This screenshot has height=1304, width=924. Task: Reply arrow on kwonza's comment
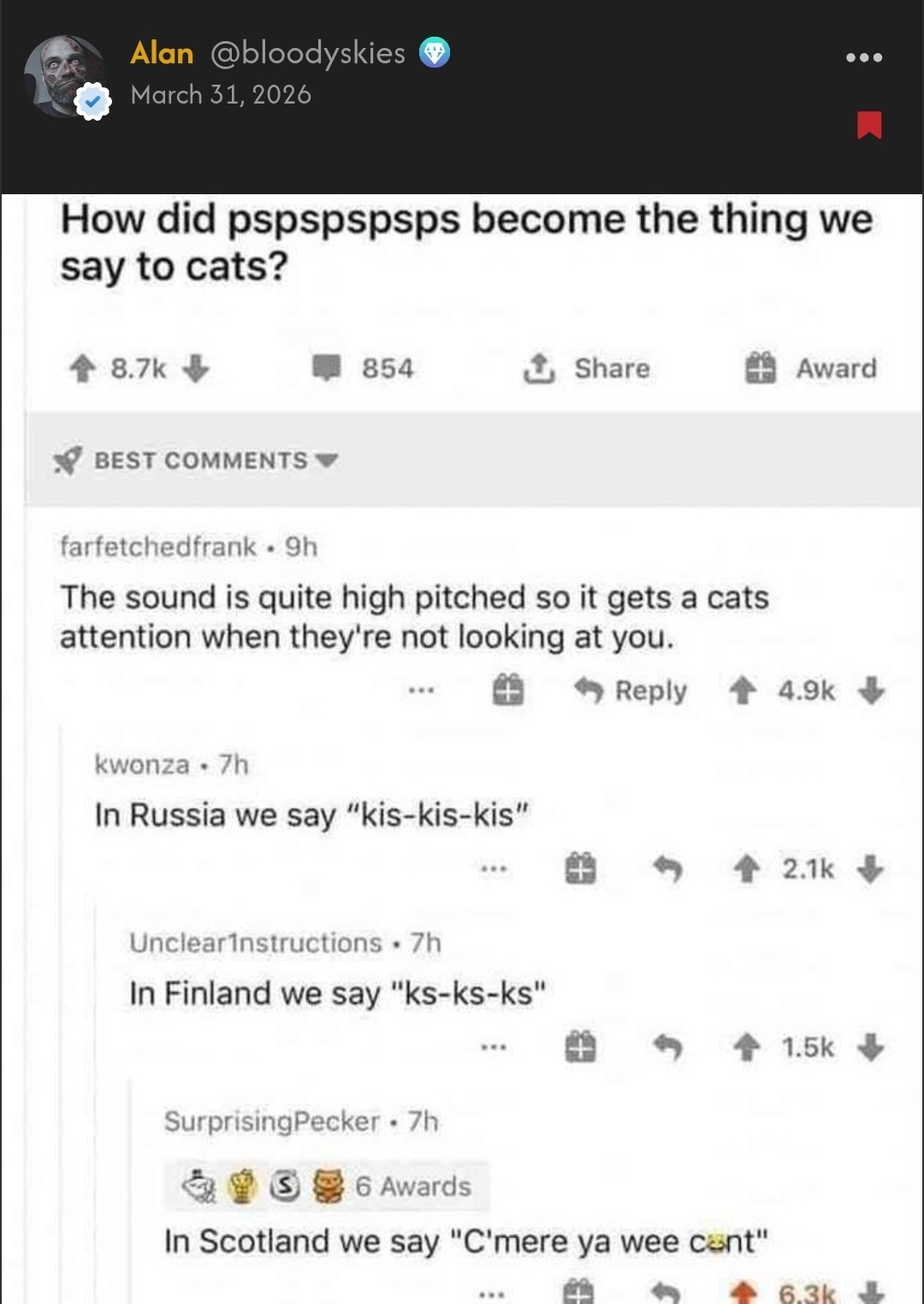667,869
